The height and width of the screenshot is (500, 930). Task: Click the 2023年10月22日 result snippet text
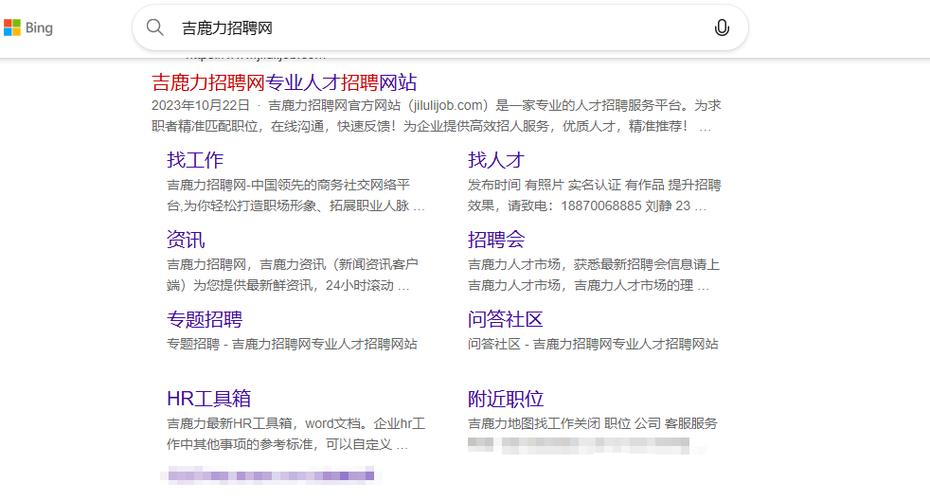coord(436,106)
